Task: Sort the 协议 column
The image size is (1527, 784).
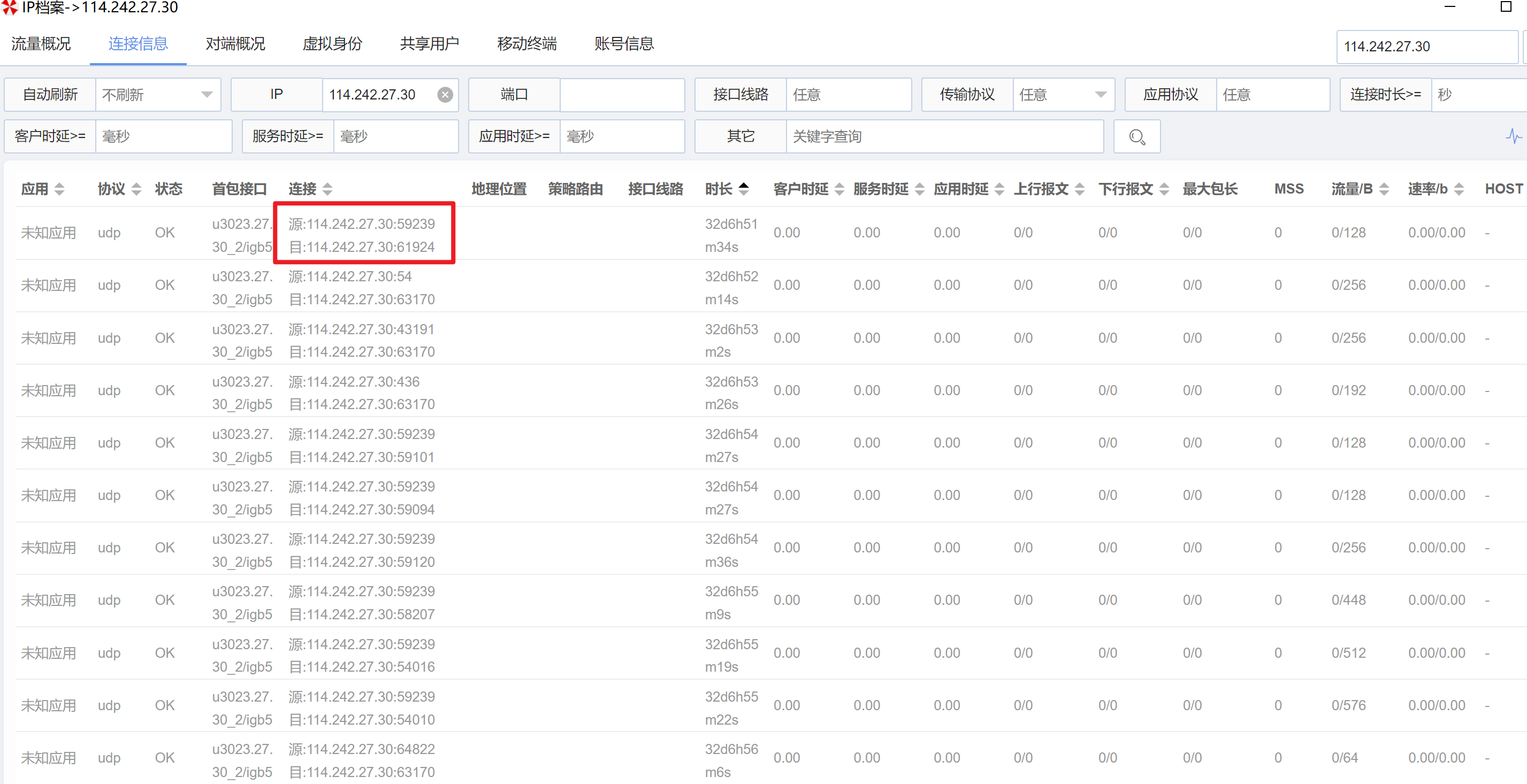Action: tap(136, 189)
